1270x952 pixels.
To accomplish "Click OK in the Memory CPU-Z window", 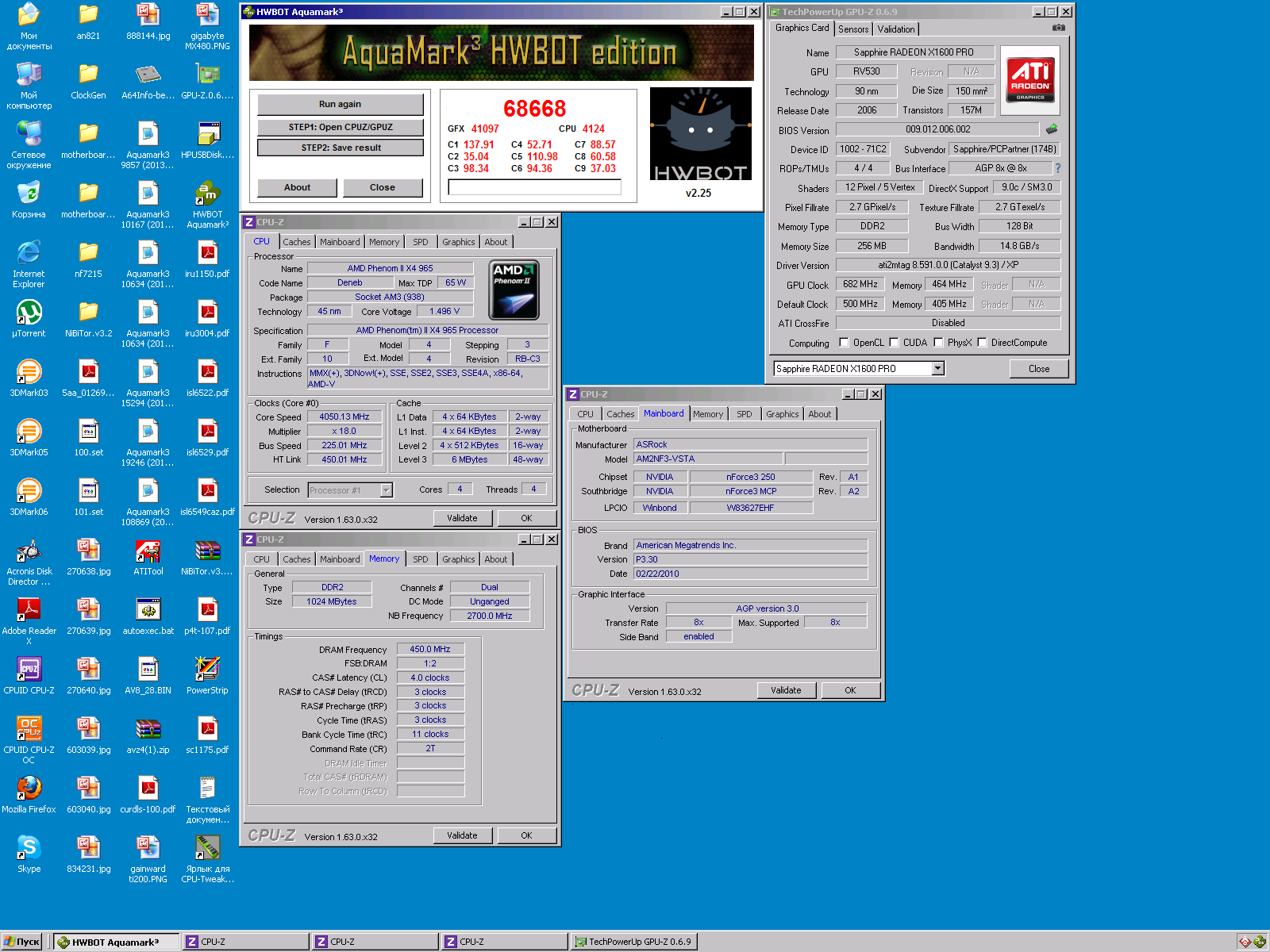I will (526, 835).
